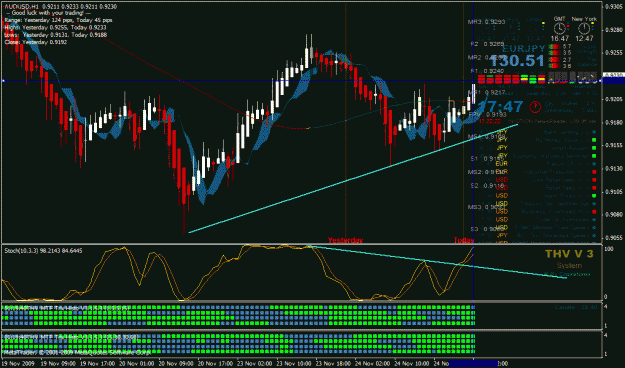Click the 0.9305 price axis label
Image resolution: width=625 pixels, height=368 pixels.
point(614,6)
